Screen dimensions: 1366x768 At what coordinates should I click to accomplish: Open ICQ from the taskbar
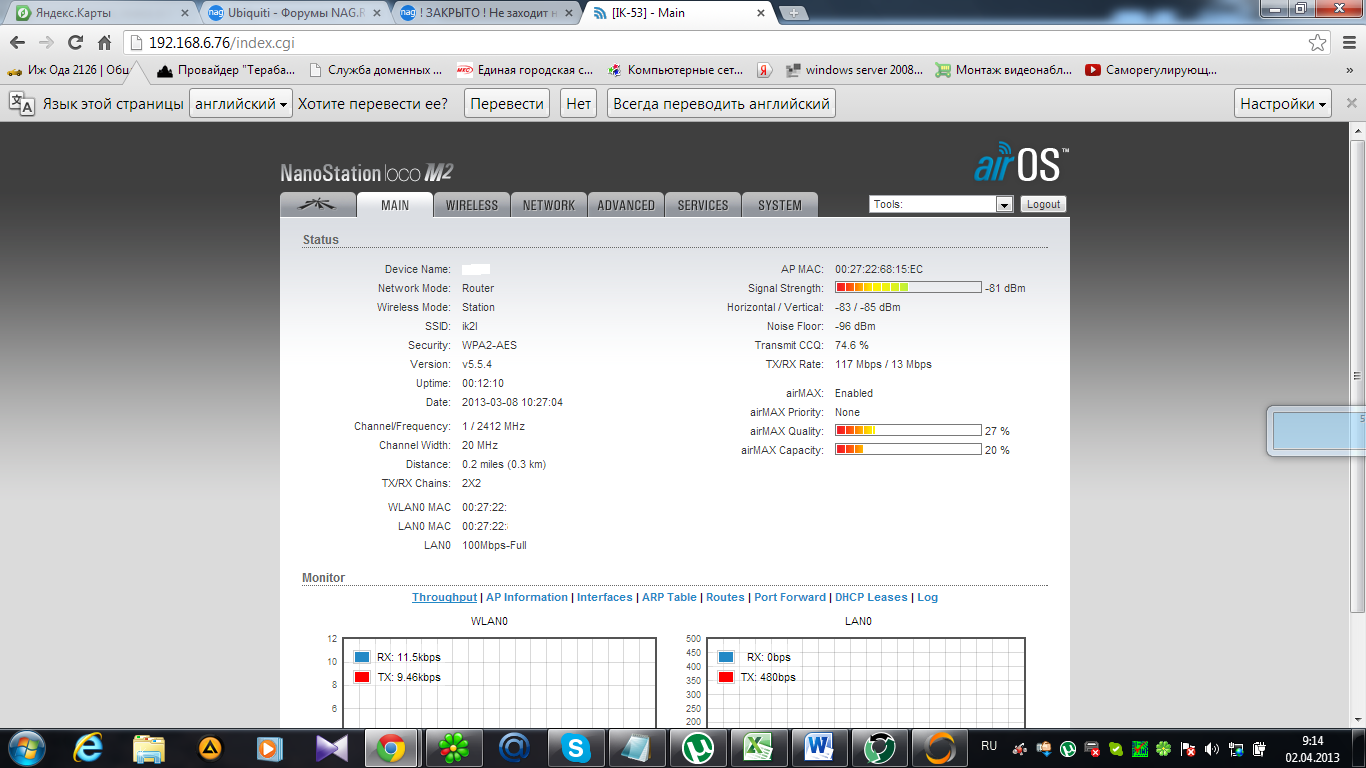pyautogui.click(x=455, y=747)
